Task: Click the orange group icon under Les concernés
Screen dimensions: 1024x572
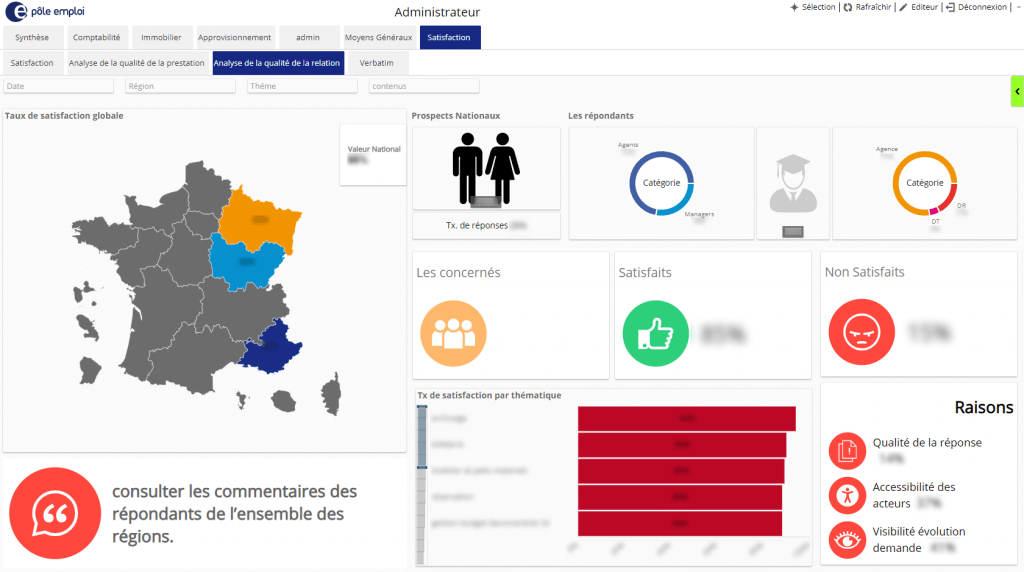Action: point(453,333)
